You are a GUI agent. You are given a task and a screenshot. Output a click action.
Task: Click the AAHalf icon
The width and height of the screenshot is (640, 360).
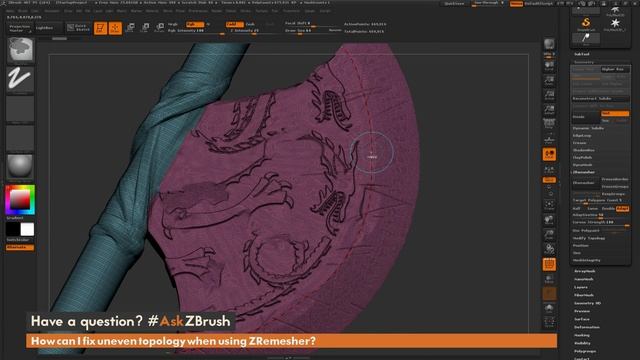tap(549, 110)
